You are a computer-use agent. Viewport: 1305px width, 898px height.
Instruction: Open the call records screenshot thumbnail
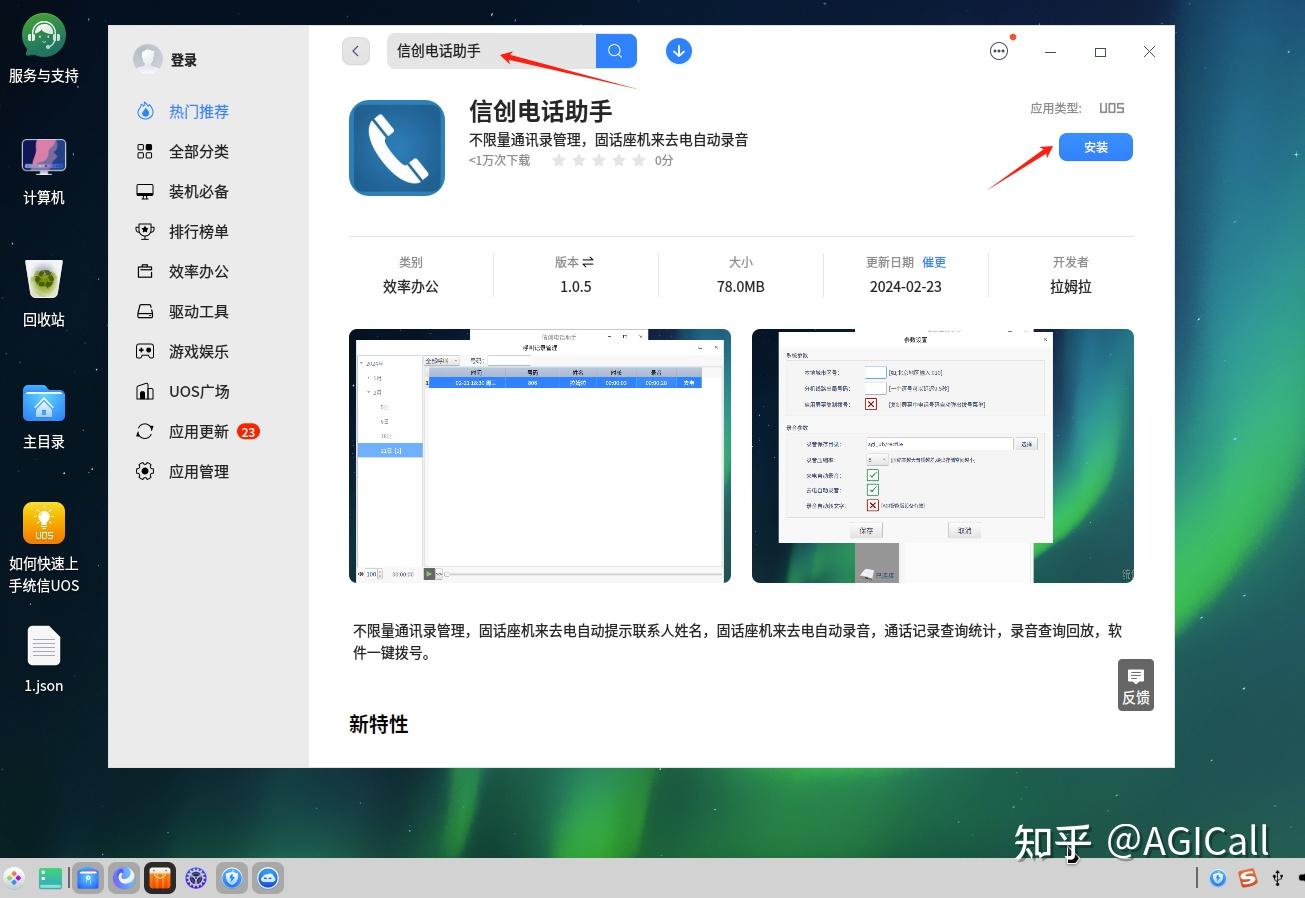click(x=540, y=456)
